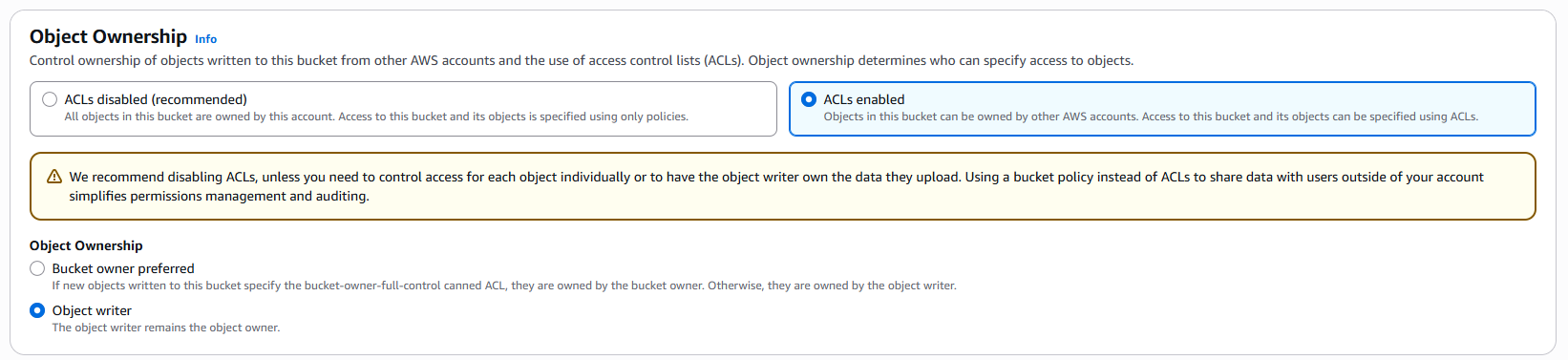This screenshot has width=1568, height=360.
Task: Click the warning triangle icon in alert
Action: [x=54, y=177]
